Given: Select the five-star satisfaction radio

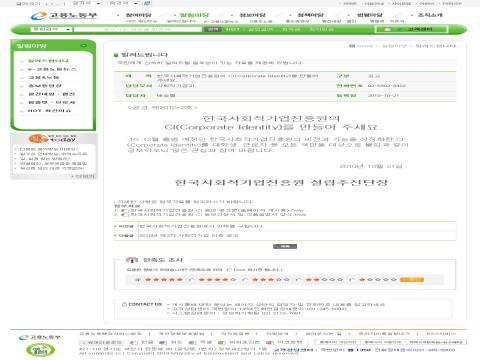Looking at the screenshot, I should click(137, 280).
